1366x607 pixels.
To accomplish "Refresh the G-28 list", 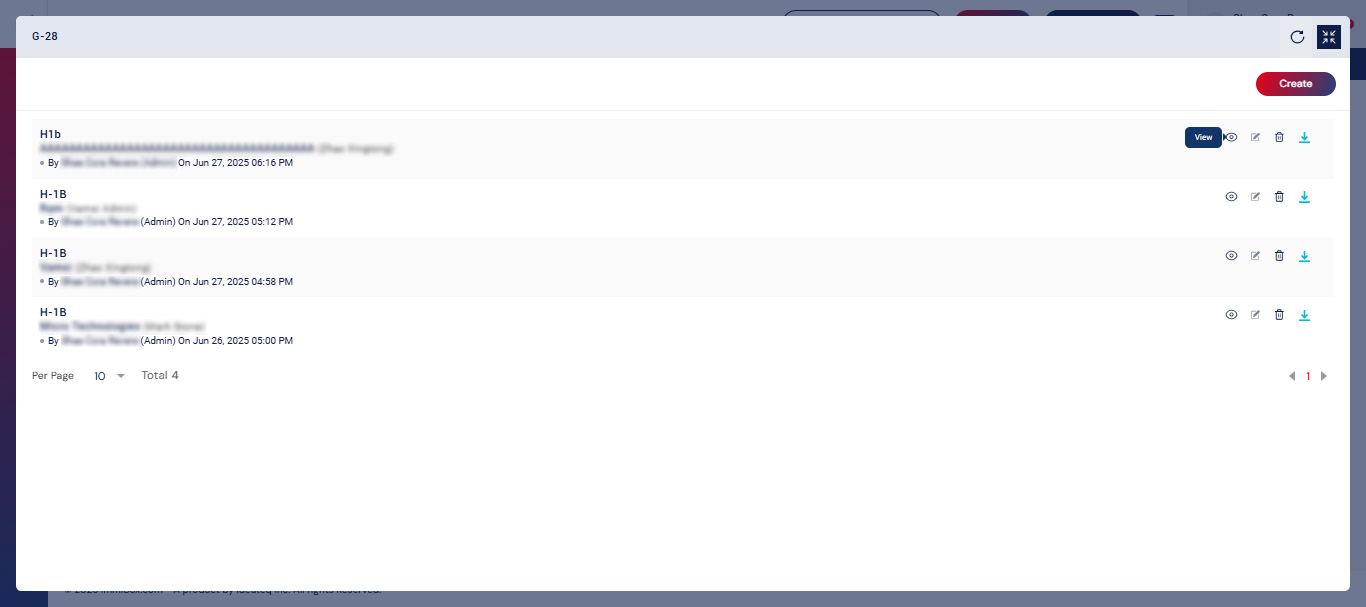I will pos(1297,37).
